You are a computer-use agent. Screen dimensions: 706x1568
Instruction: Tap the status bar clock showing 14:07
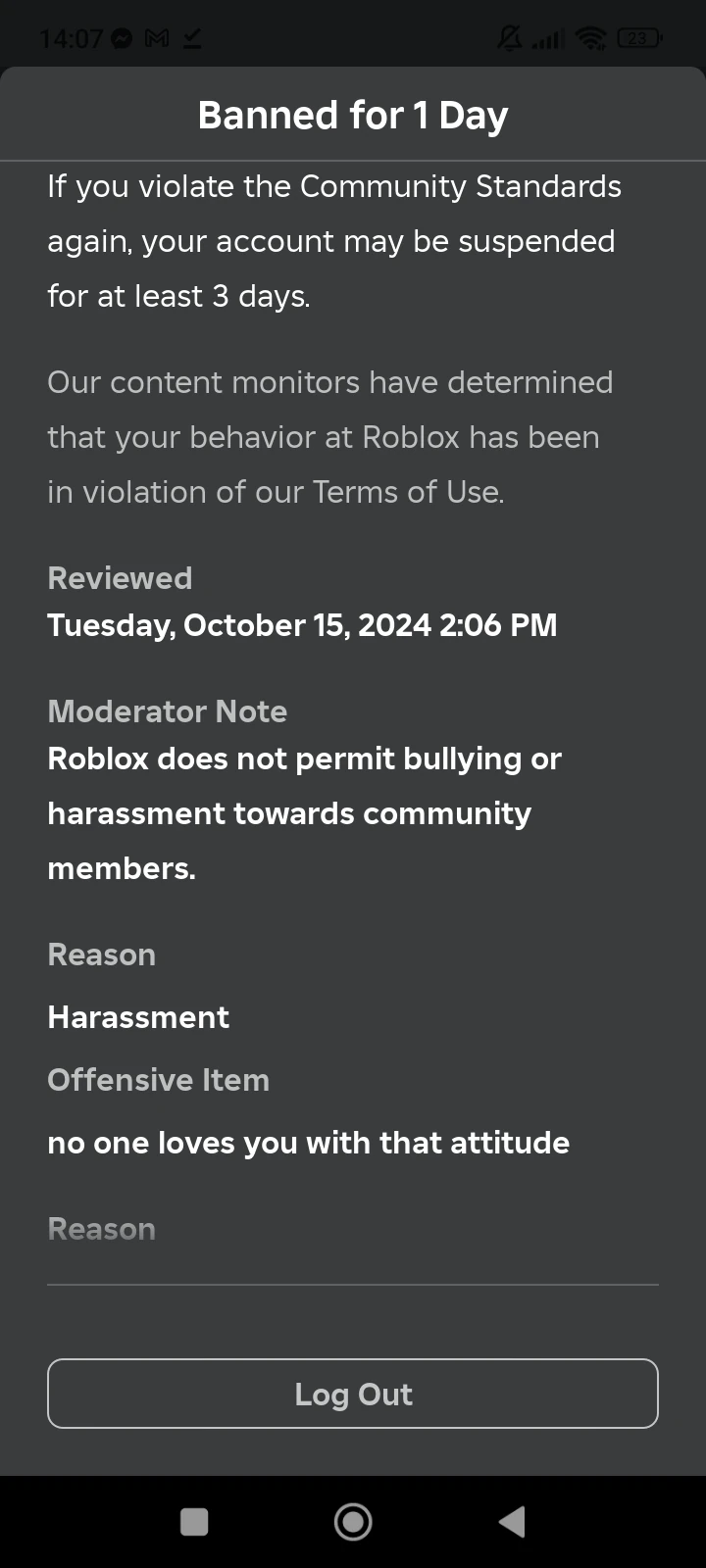click(x=72, y=38)
